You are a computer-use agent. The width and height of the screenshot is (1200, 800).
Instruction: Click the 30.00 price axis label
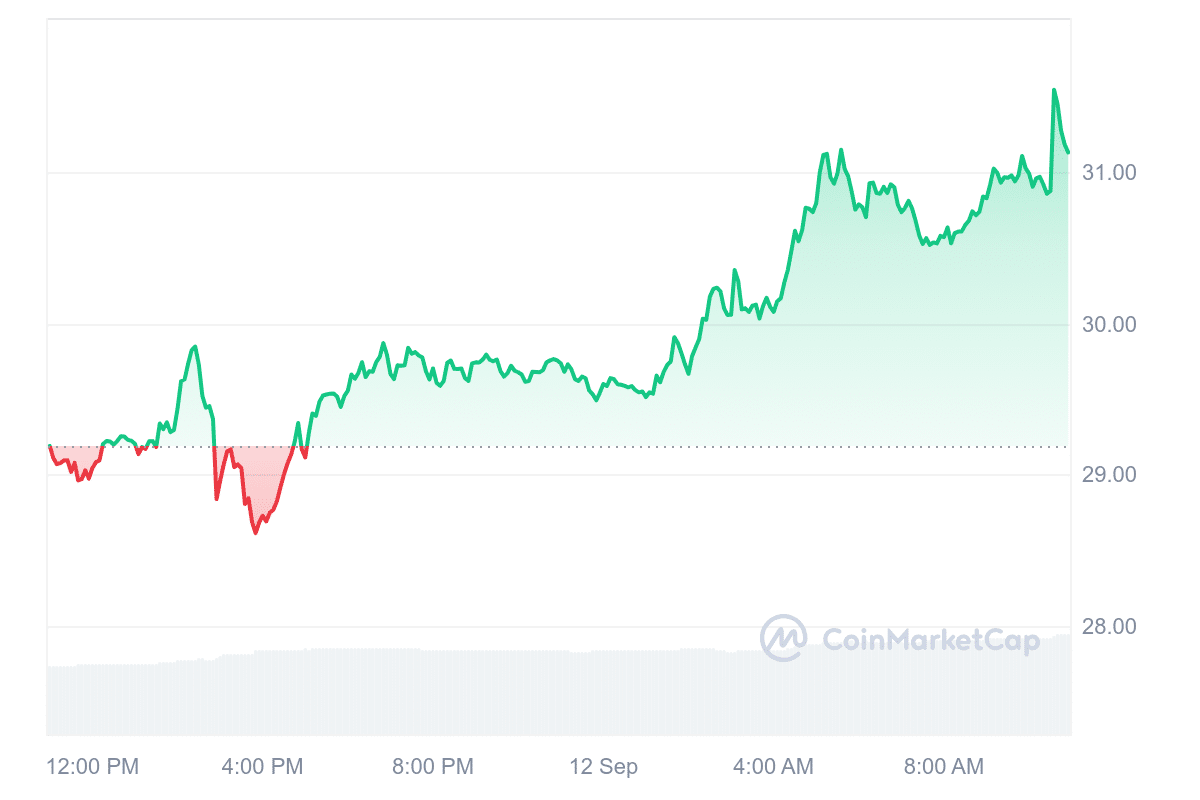pos(1110,325)
